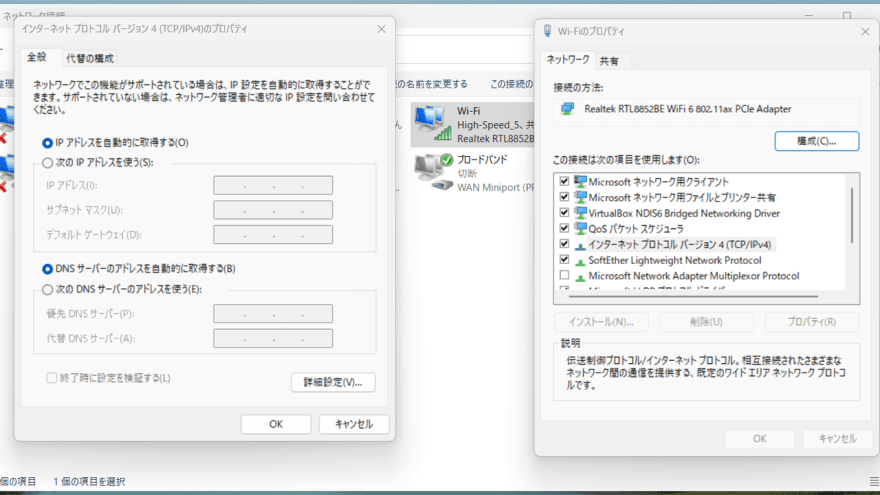Image resolution: width=880 pixels, height=495 pixels.
Task: Select obtain IP address automatically radio button
Action: pyautogui.click(x=48, y=143)
